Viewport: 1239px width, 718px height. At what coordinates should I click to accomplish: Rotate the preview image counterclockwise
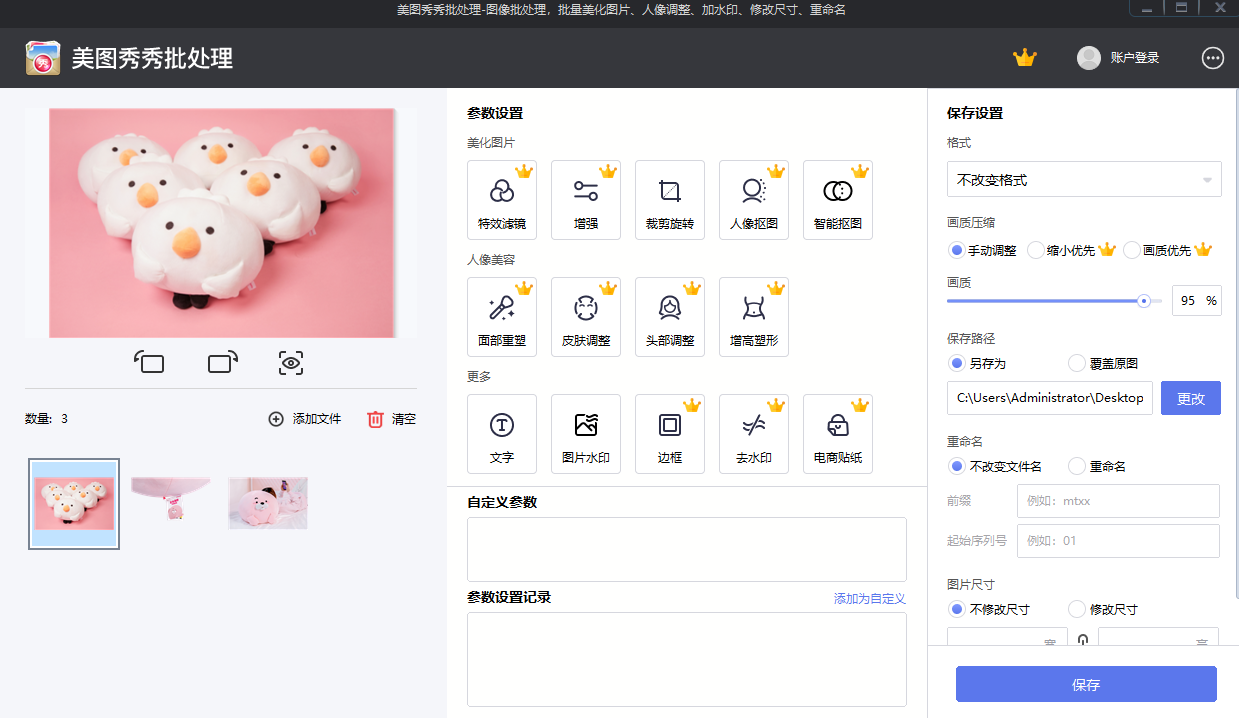pos(150,362)
